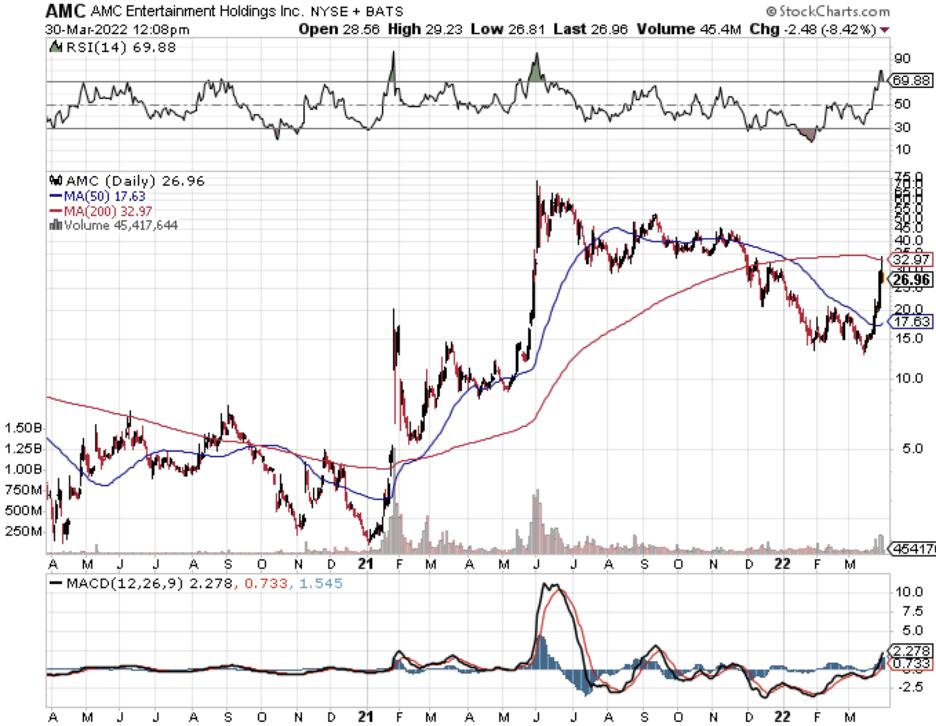Click the 'Low 26.81' value
The height and width of the screenshot is (726, 936).
[507, 29]
